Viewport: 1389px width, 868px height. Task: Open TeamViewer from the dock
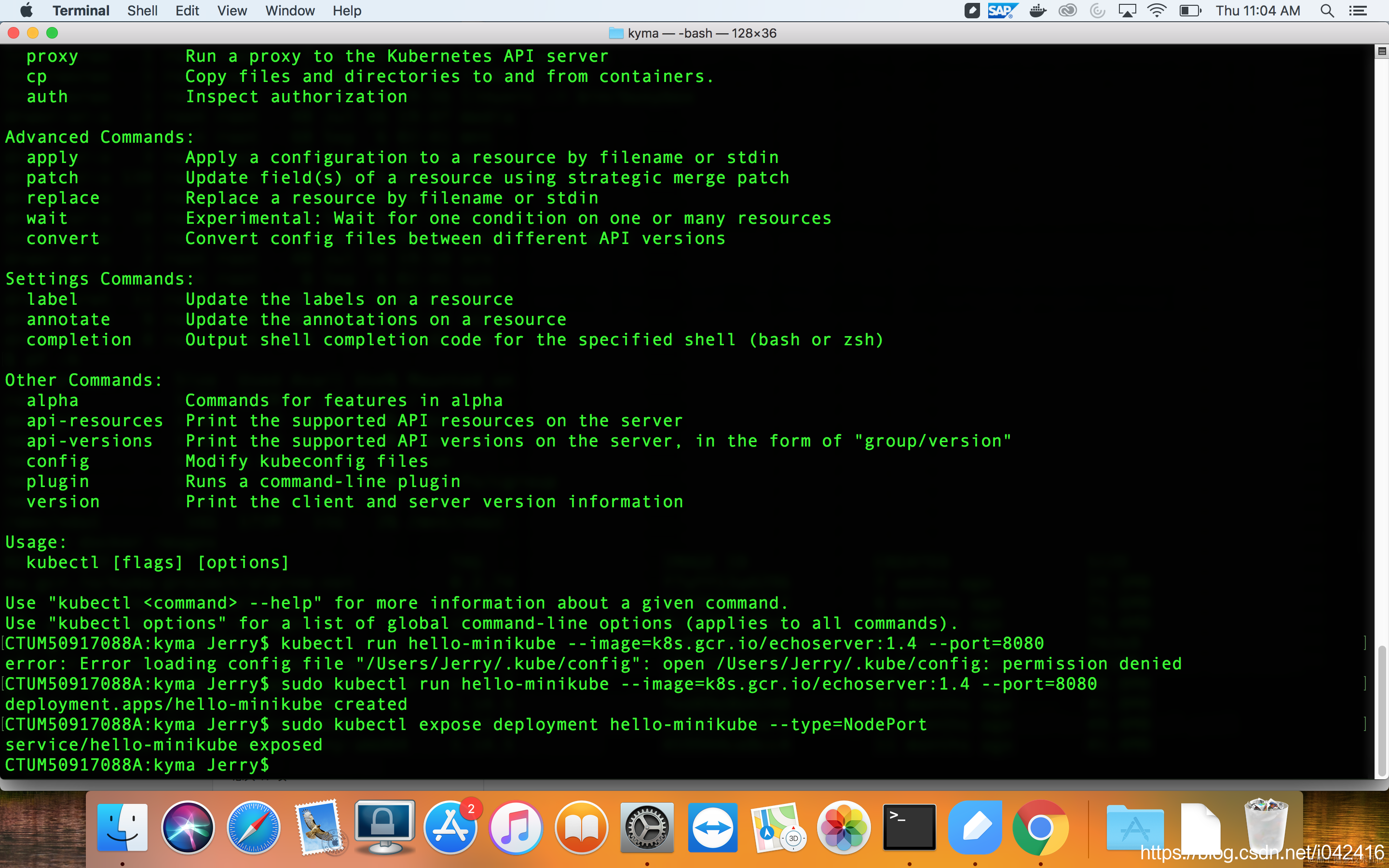[x=712, y=828]
